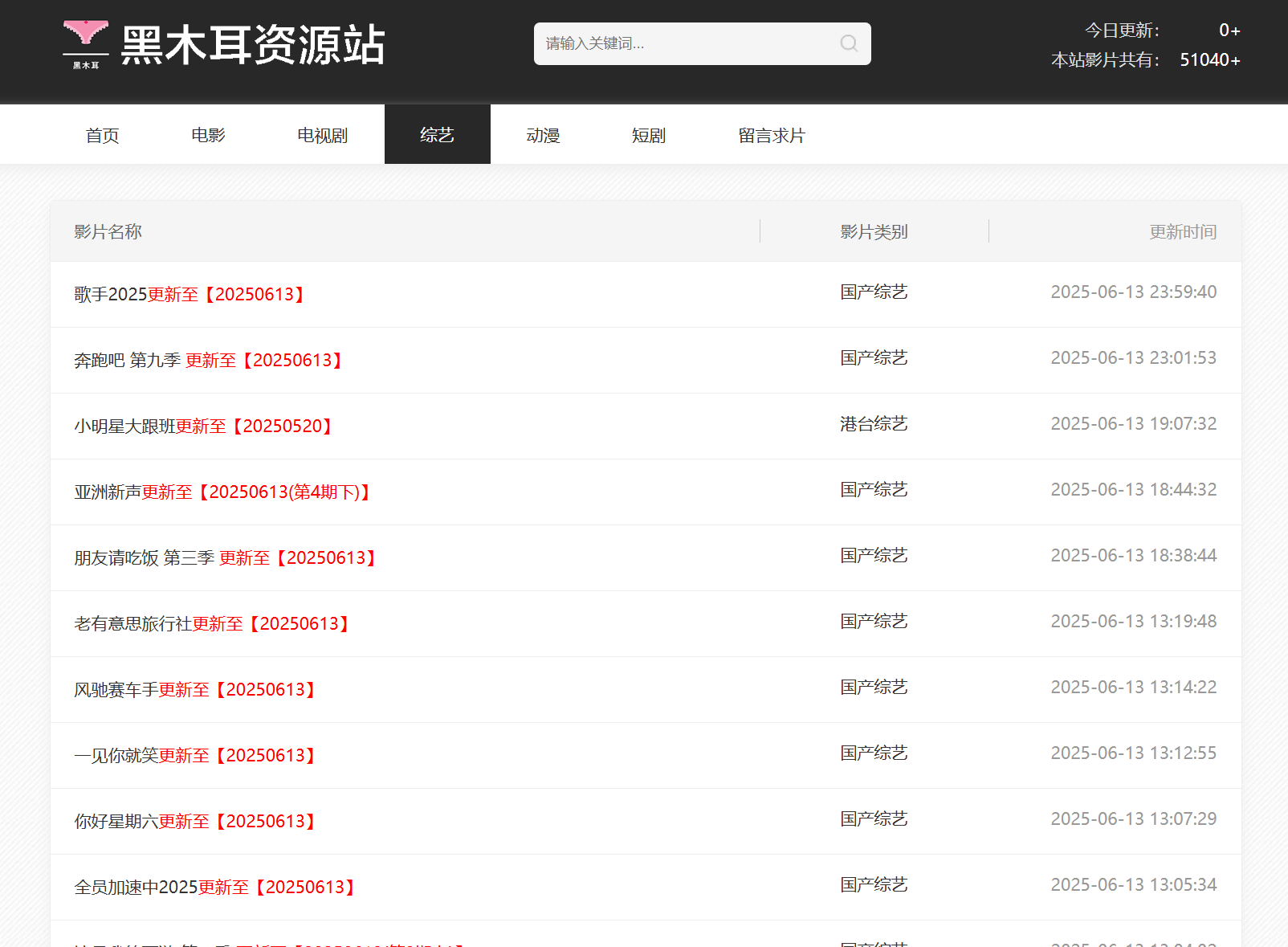This screenshot has width=1288, height=947.
Task: Open the 留言求片 nav tab
Action: (x=772, y=135)
